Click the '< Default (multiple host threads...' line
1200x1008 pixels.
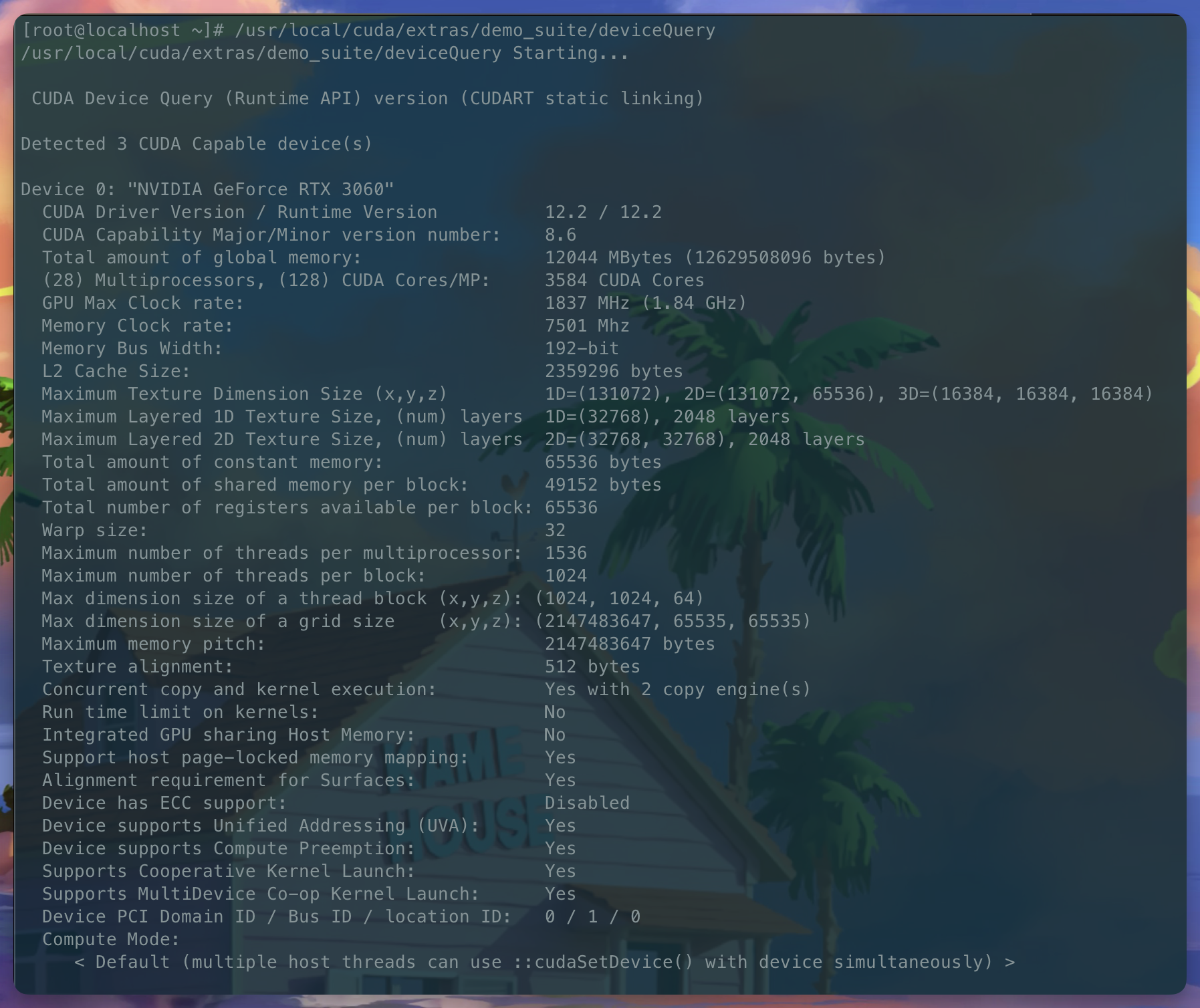click(544, 963)
